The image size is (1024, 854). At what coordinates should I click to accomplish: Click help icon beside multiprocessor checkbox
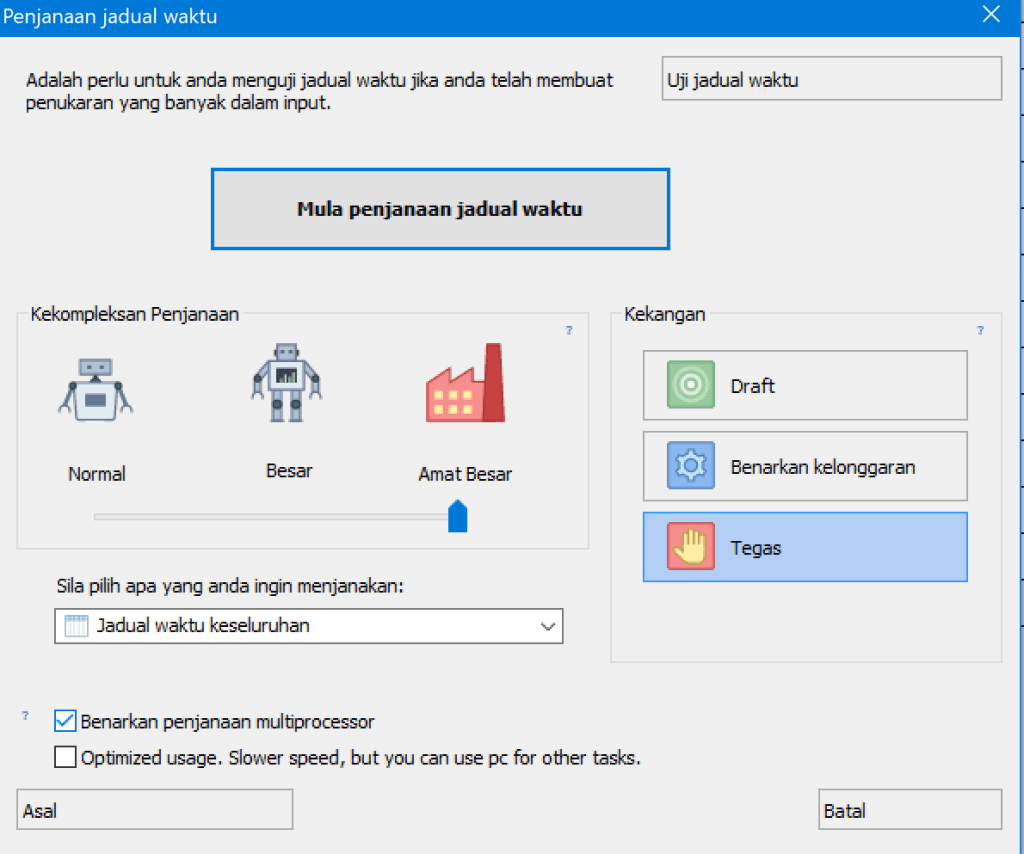25,716
